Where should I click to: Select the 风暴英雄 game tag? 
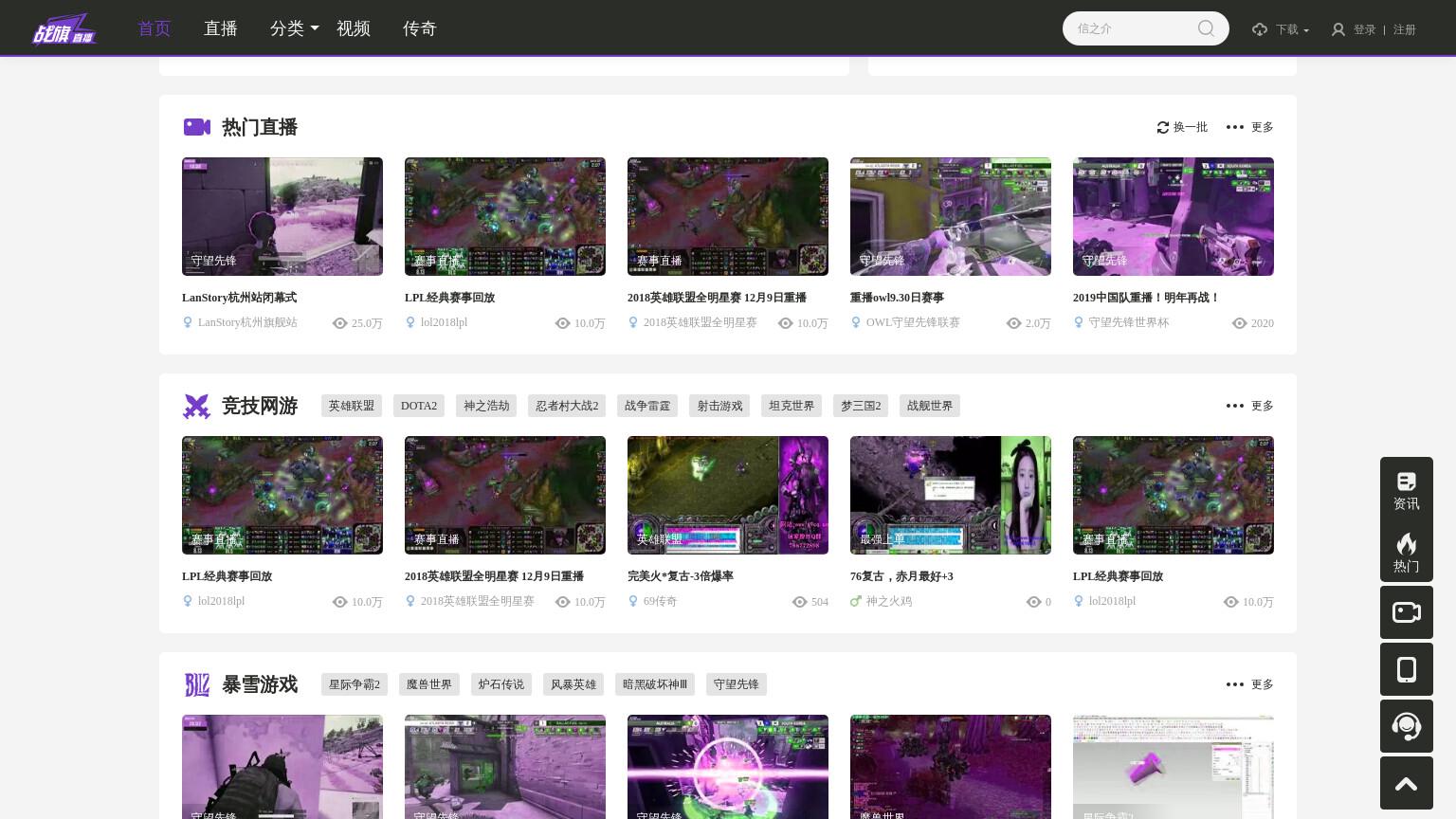(x=573, y=684)
